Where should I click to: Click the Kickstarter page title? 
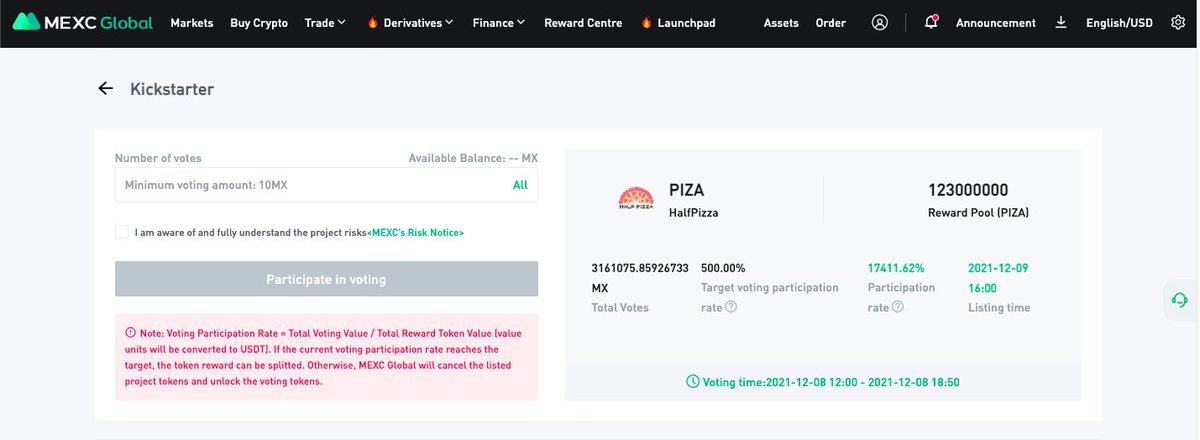172,89
